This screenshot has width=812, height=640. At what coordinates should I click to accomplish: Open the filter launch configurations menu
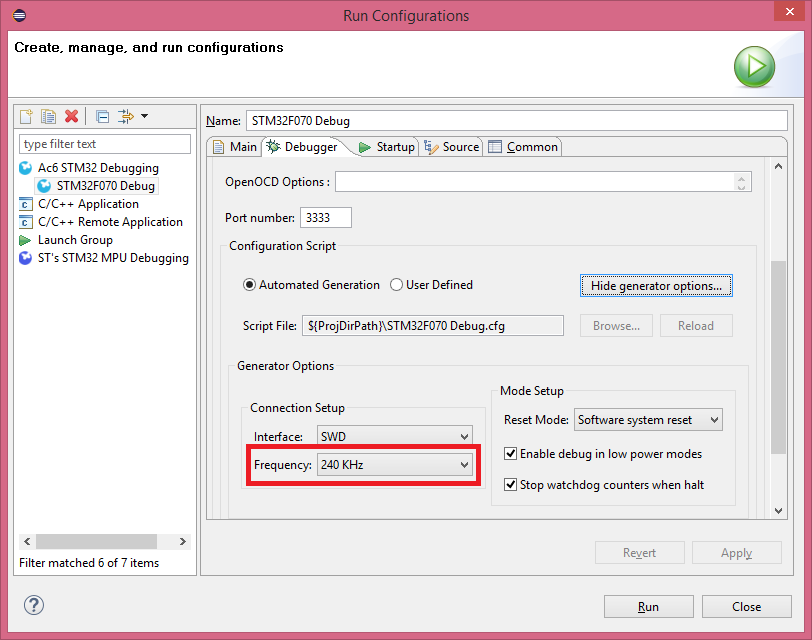[x=132, y=117]
